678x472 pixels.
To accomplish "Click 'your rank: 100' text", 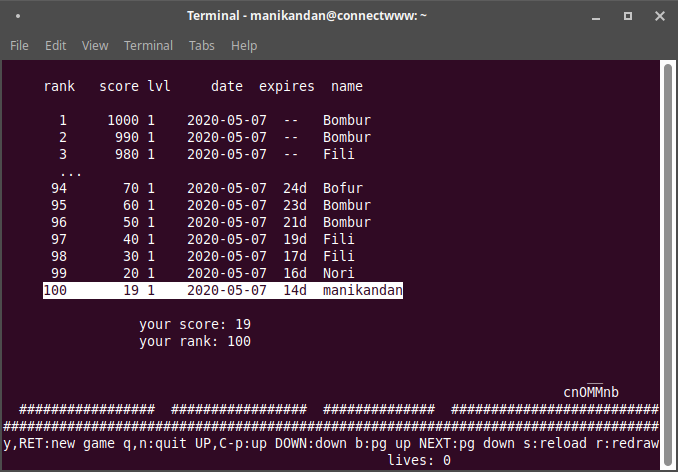I will tap(195, 341).
